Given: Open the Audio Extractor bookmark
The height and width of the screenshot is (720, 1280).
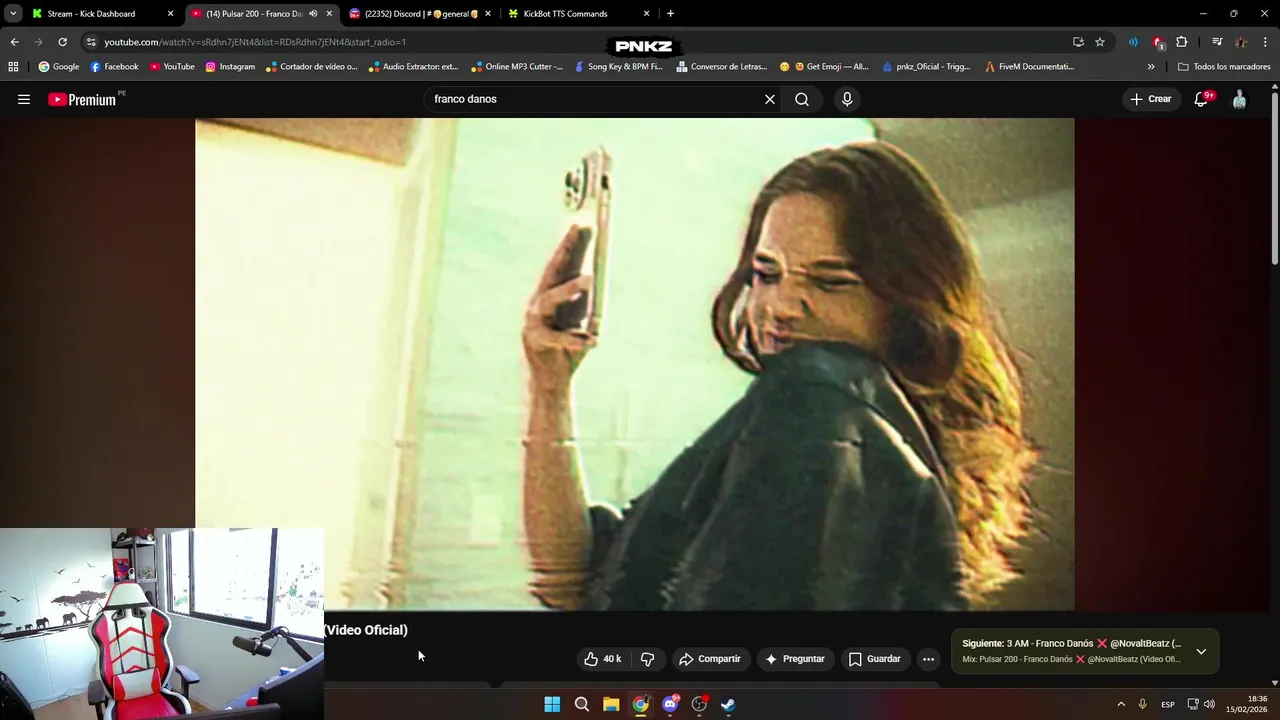Looking at the screenshot, I should pyautogui.click(x=413, y=67).
